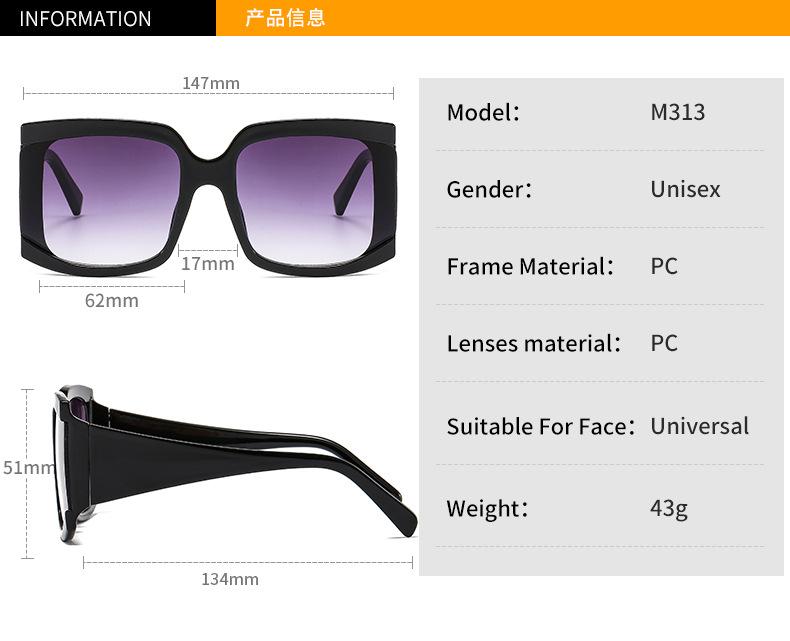The image size is (790, 641).
Task: Click the 147mm width measurement label
Action: (x=211, y=83)
